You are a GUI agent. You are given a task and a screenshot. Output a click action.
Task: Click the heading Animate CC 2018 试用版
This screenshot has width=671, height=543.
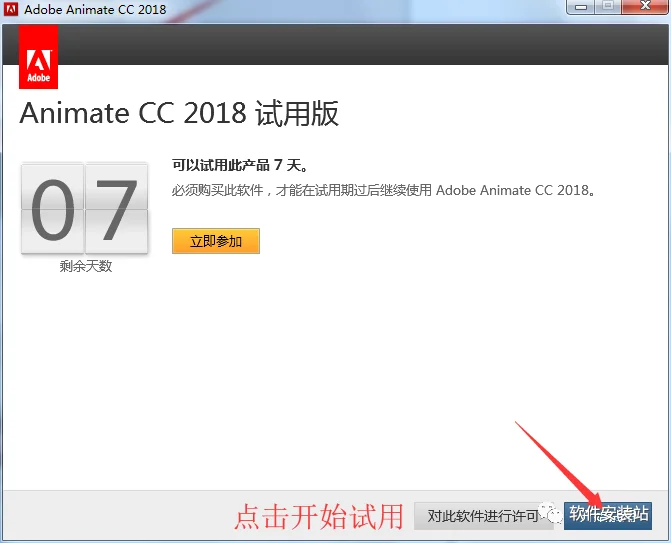[179, 113]
